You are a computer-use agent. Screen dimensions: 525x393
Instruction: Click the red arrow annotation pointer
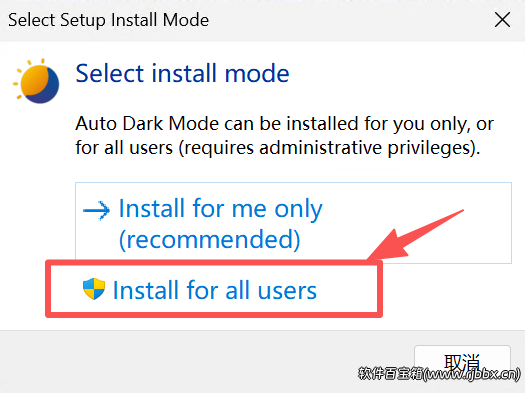click(x=415, y=236)
